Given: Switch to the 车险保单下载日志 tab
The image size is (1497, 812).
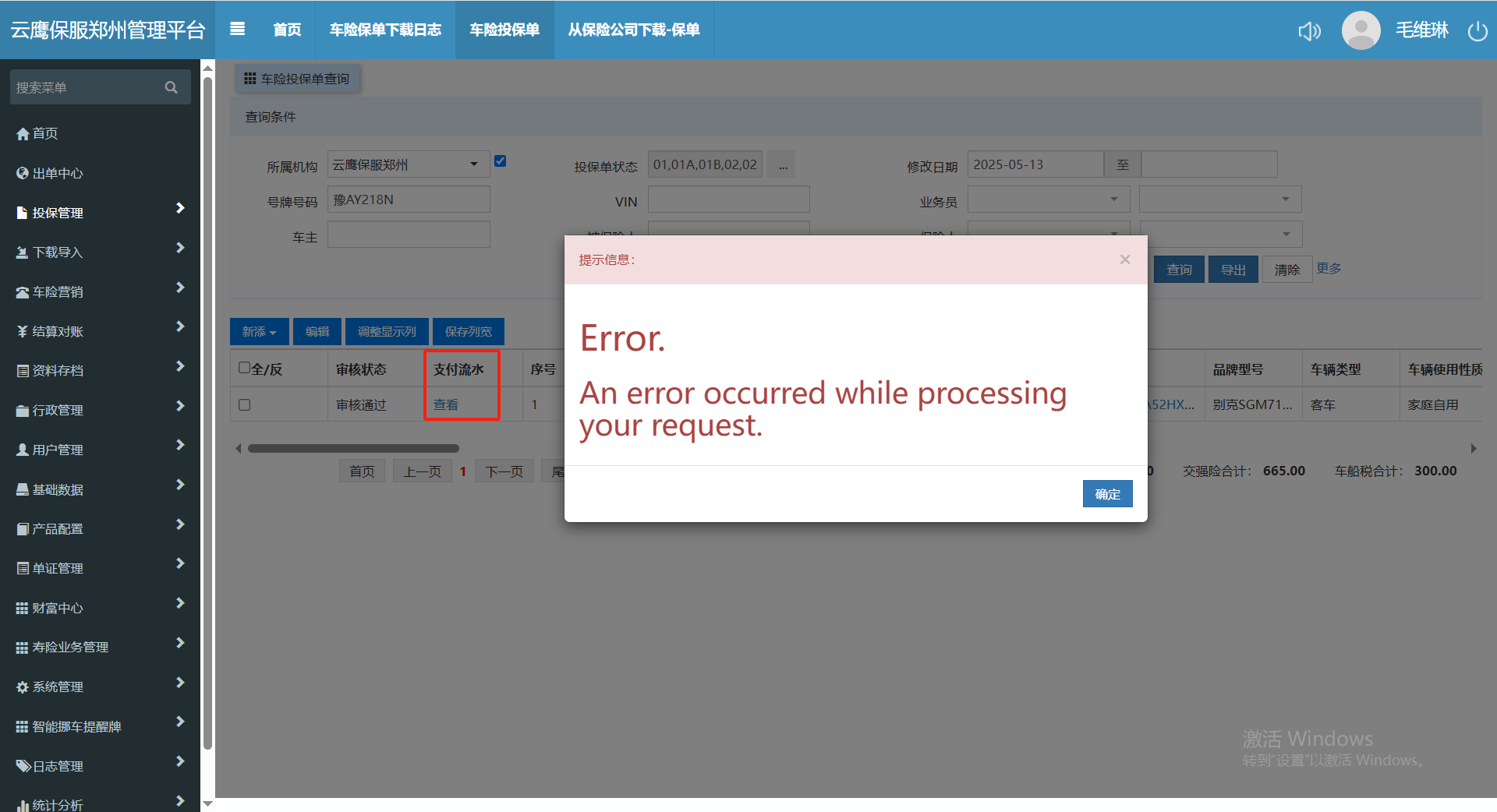Looking at the screenshot, I should [385, 30].
